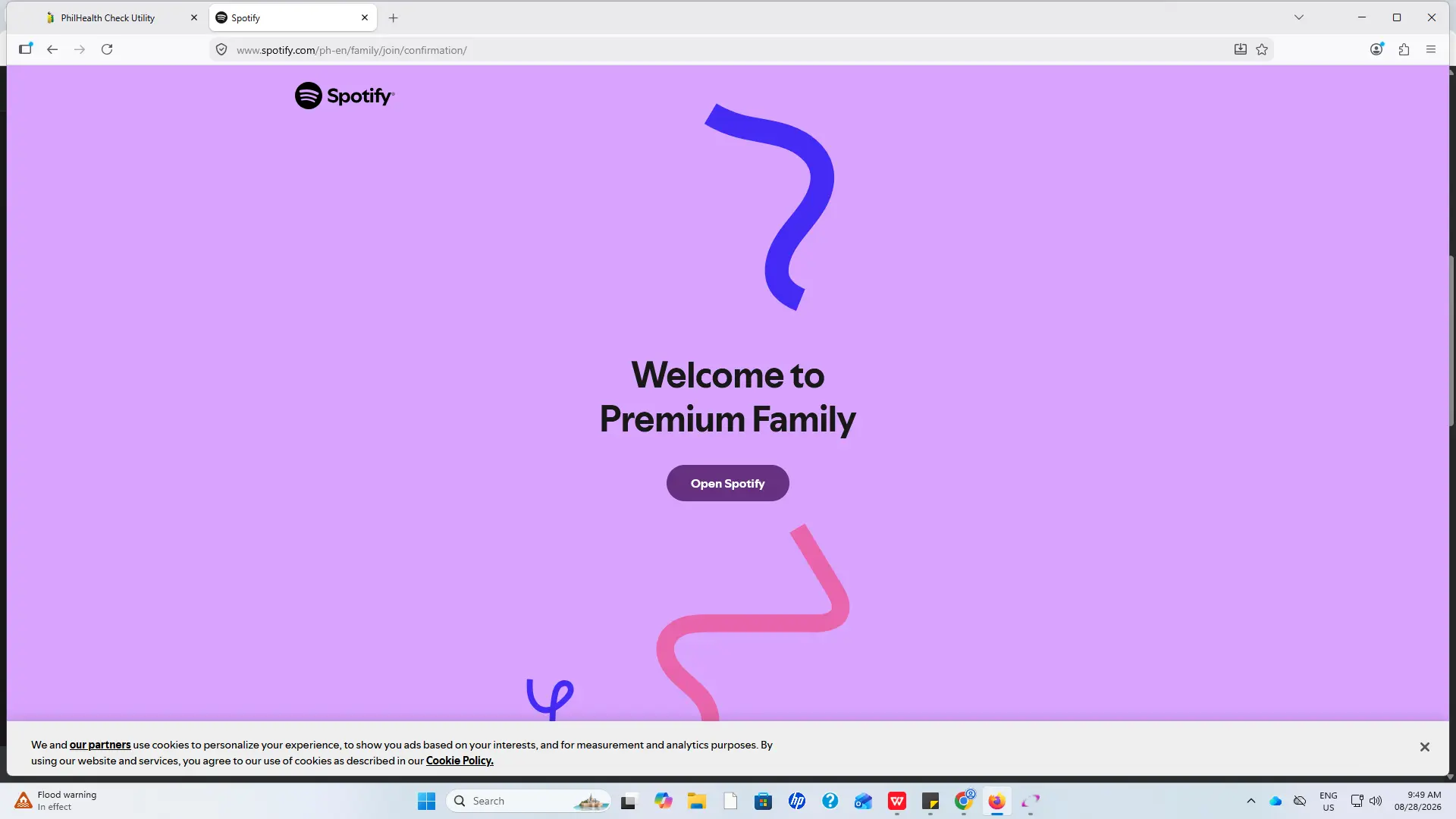Open the Firefox application menu

pyautogui.click(x=1431, y=49)
